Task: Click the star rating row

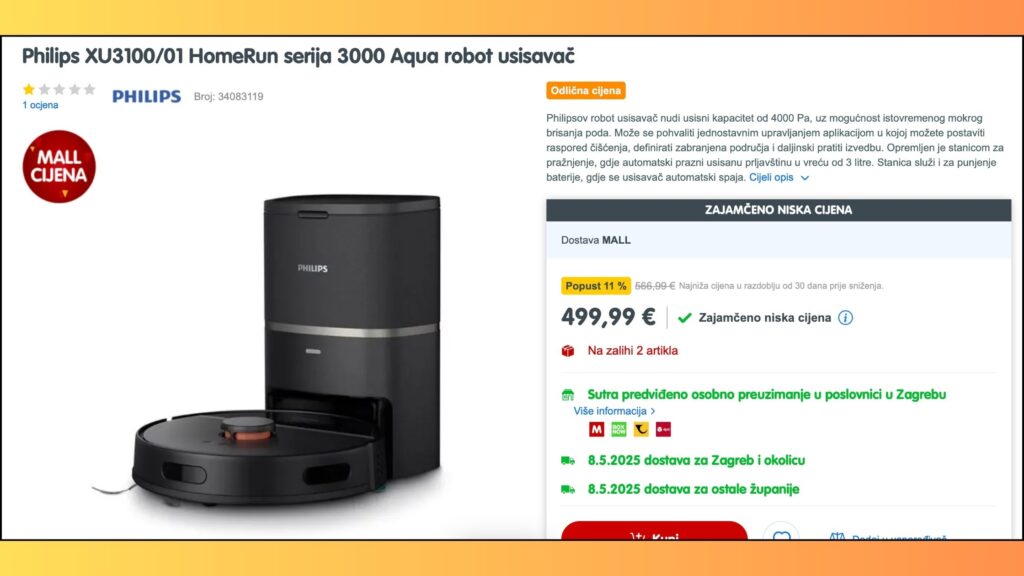Action: (59, 89)
